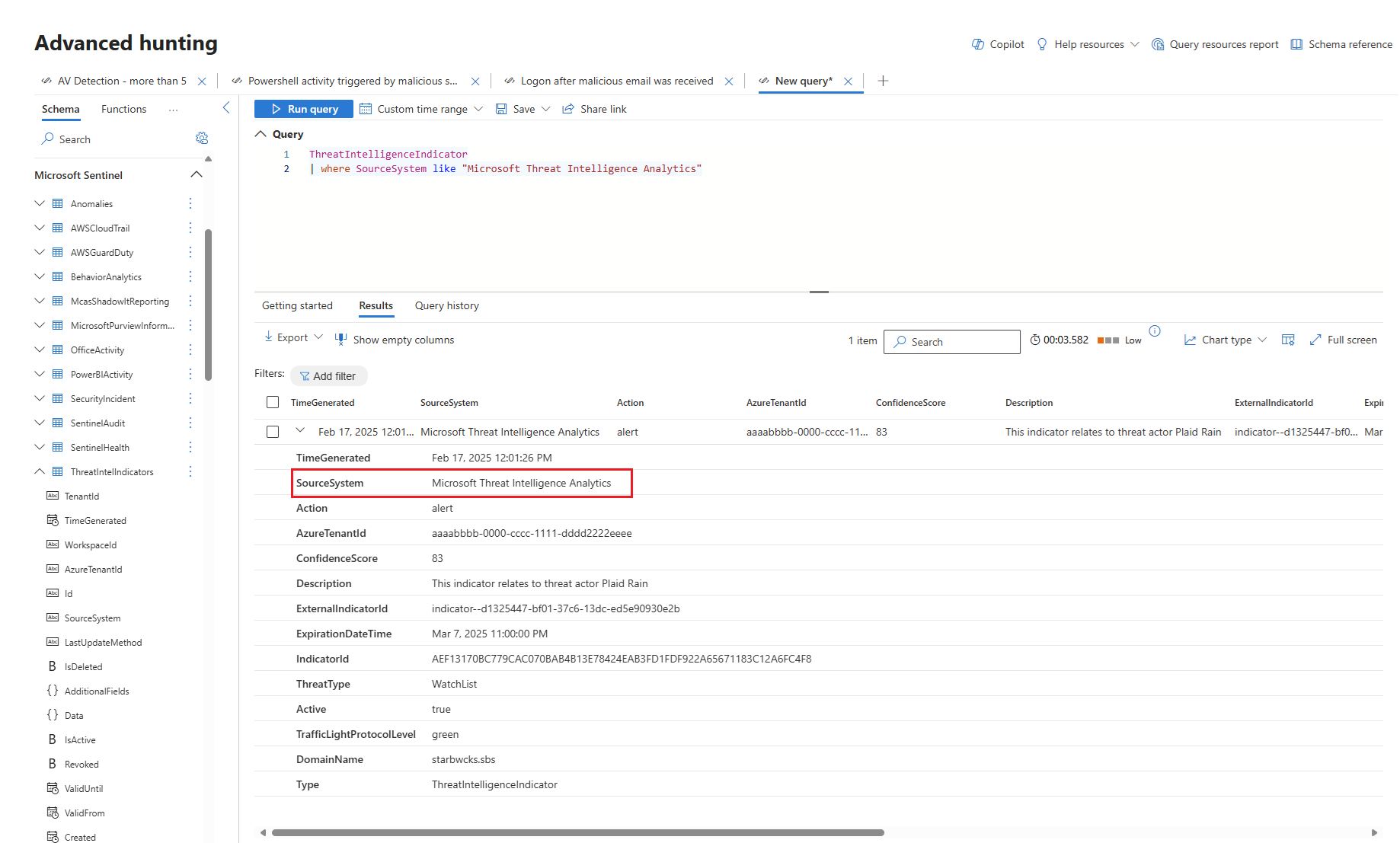This screenshot has width=1400, height=843.
Task: Add a new query tab with plus
Action: 883,81
